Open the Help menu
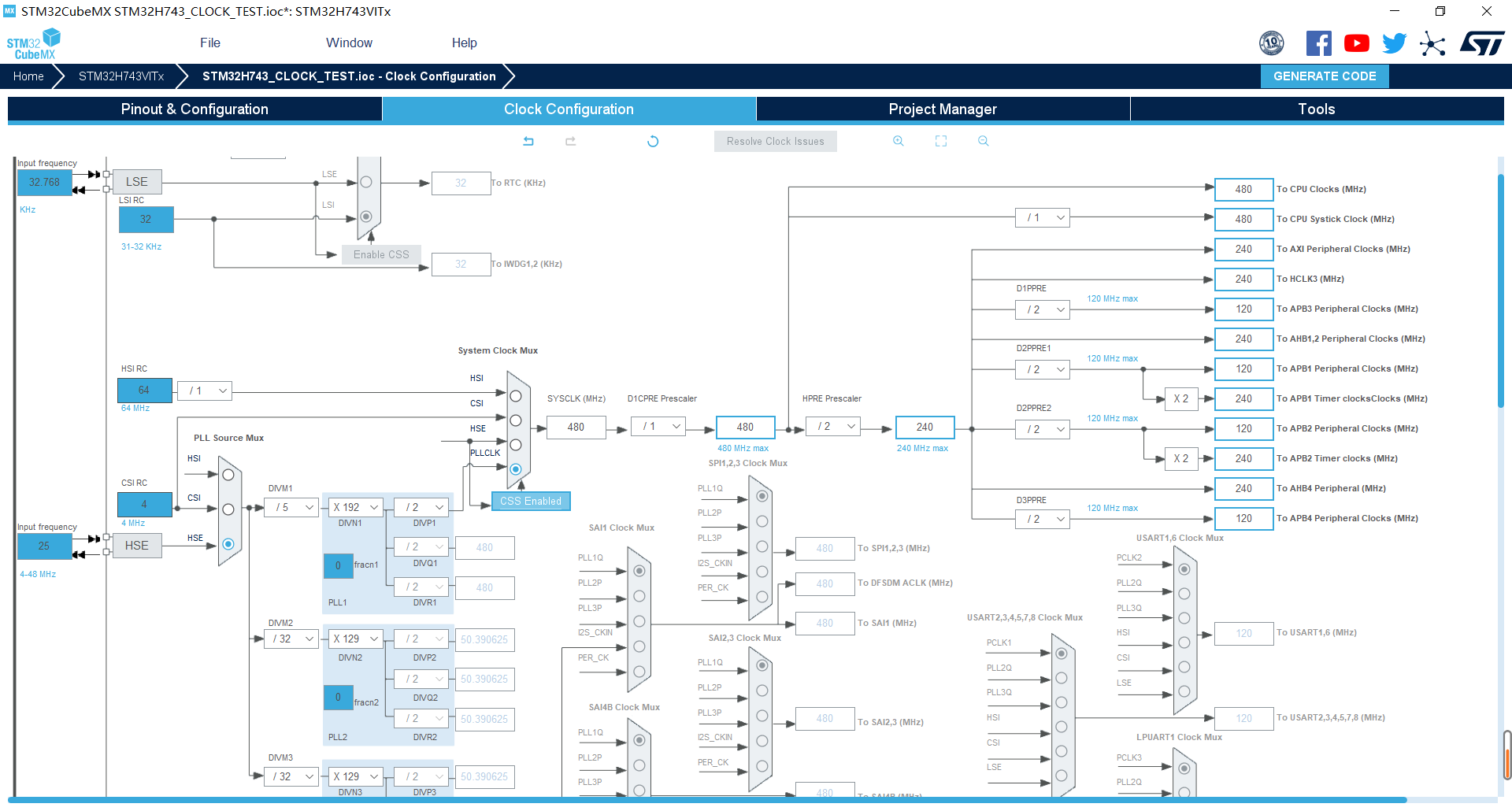1512x811 pixels. coord(464,43)
